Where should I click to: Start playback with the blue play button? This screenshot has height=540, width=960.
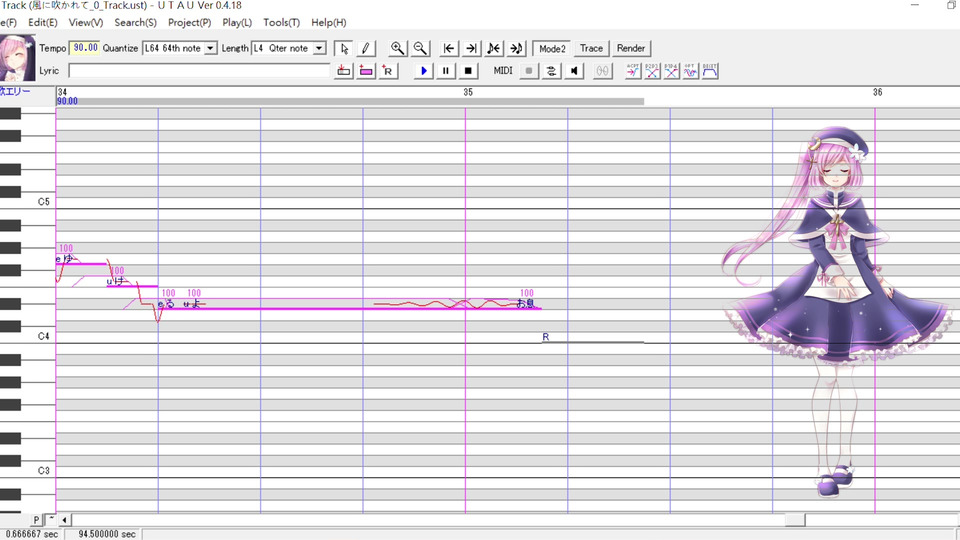pos(423,71)
